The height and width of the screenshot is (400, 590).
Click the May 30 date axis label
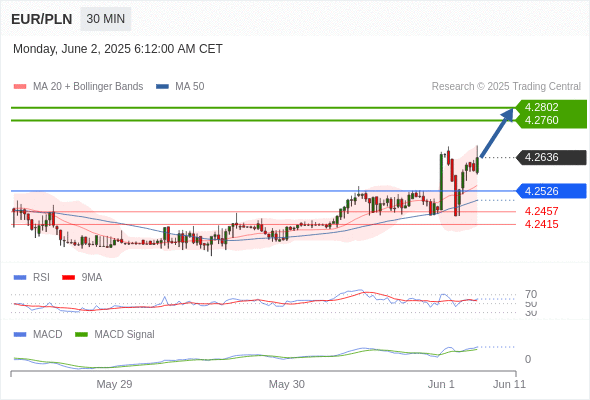287,384
